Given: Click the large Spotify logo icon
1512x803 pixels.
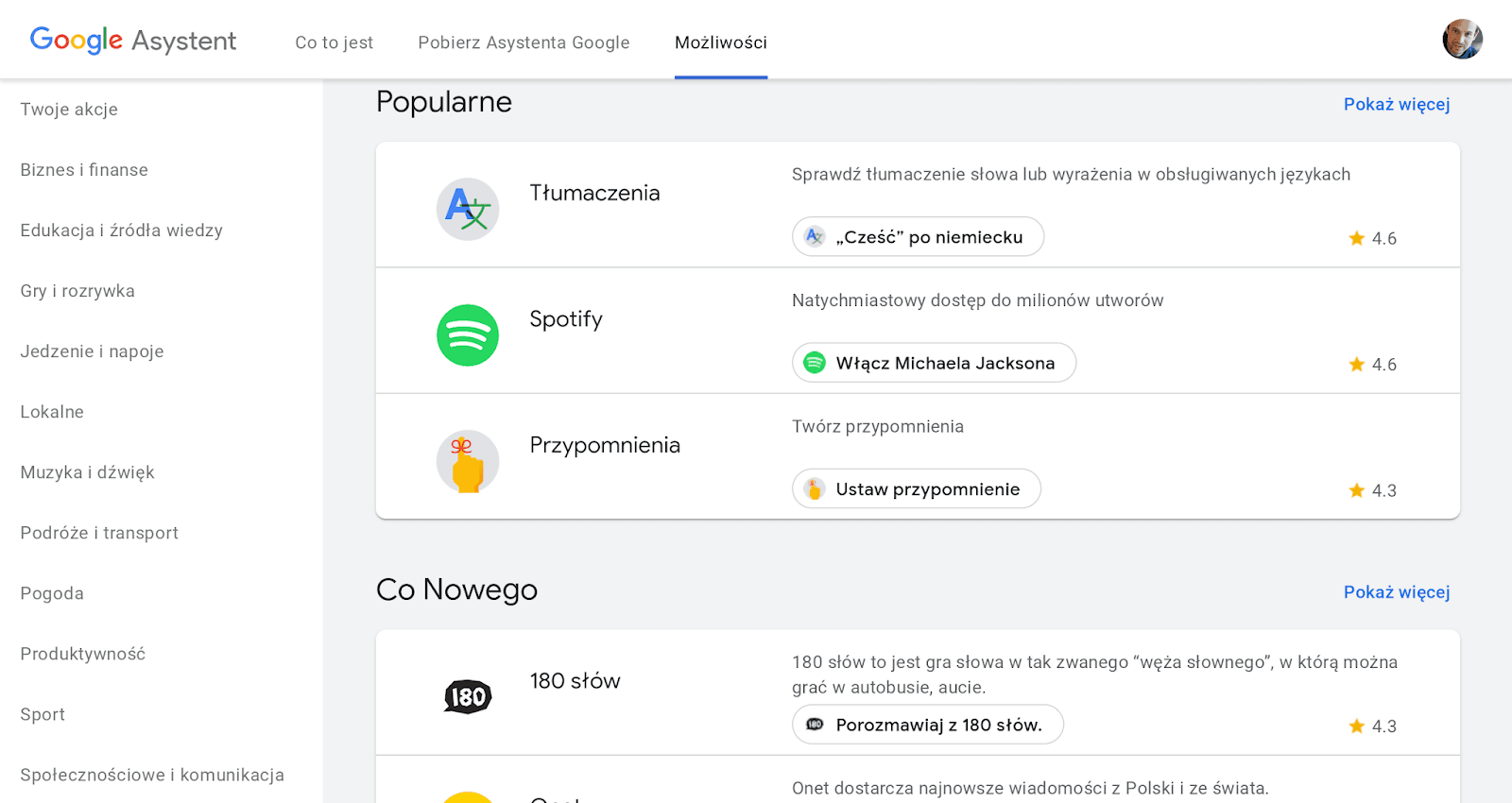Looking at the screenshot, I should 468,335.
